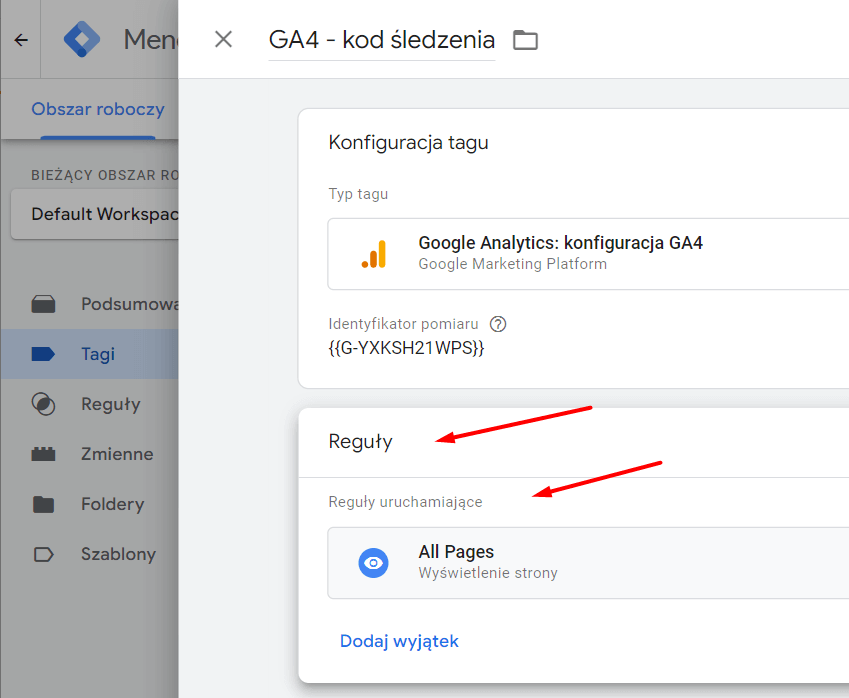Viewport: 849px width, 698px height.
Task: Click the Dodaj wyjątek link
Action: tap(399, 641)
